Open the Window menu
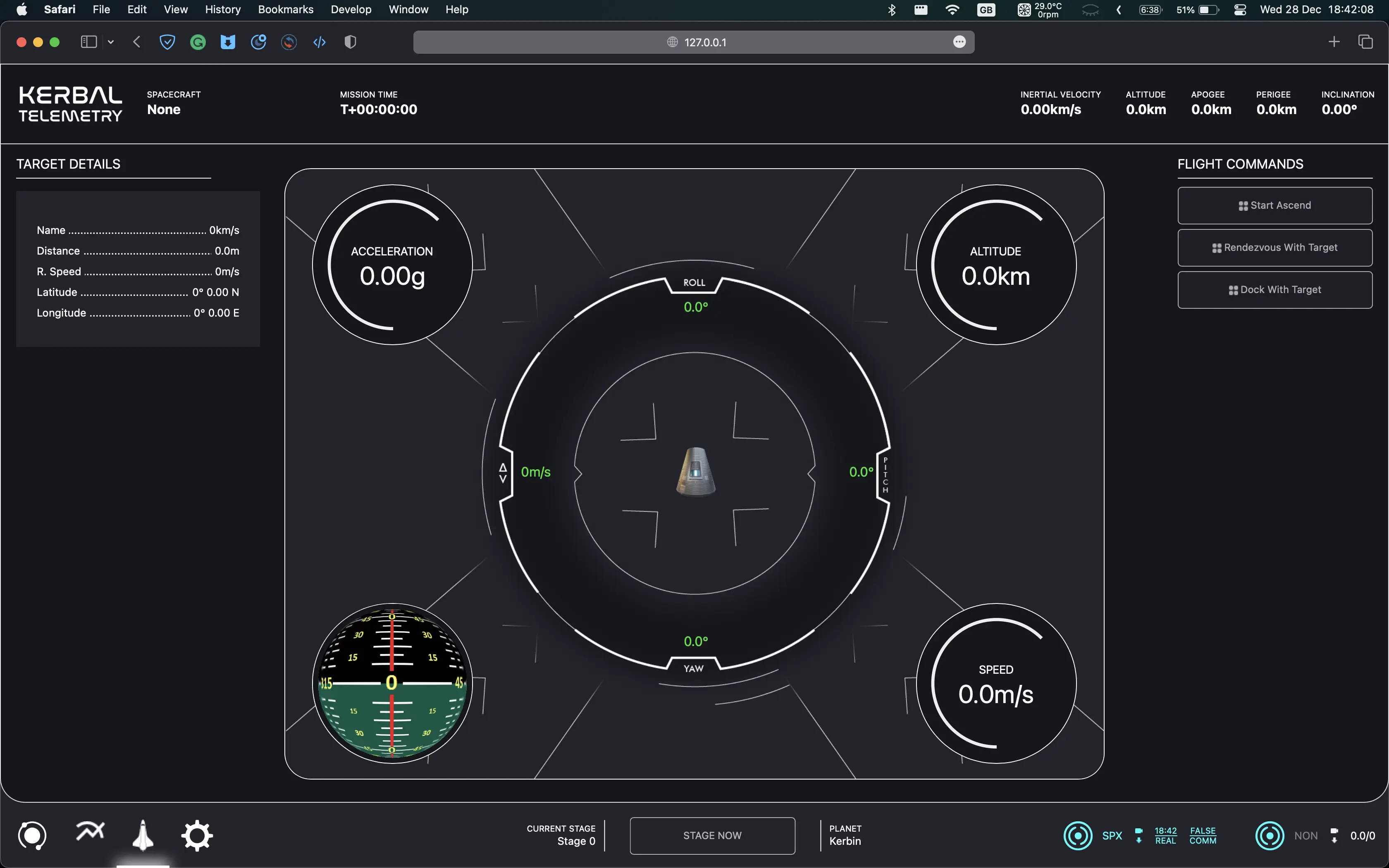 pos(408,9)
